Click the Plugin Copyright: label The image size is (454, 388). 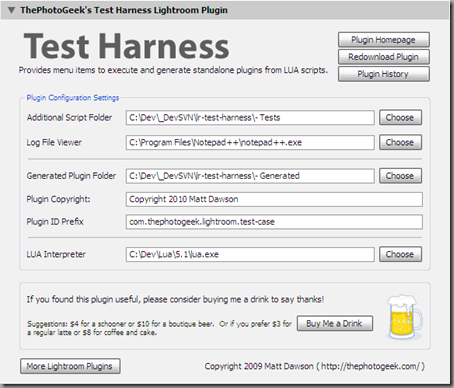pos(58,199)
